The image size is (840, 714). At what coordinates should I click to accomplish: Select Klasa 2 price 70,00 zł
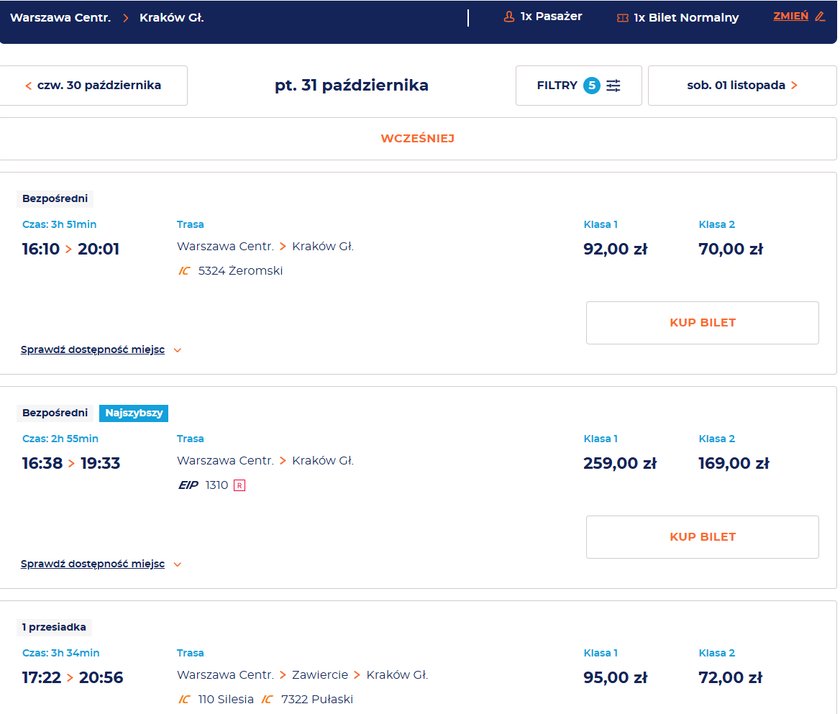click(730, 249)
